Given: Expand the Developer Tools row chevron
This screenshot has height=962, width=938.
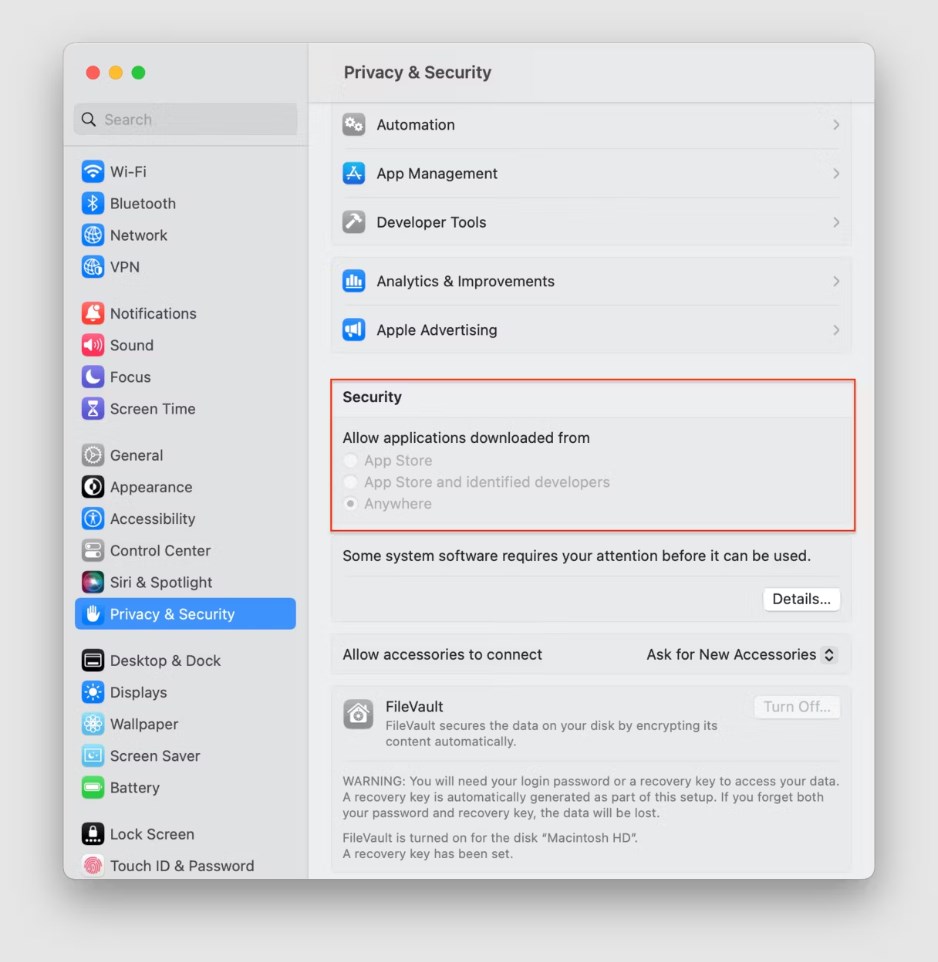Looking at the screenshot, I should (836, 223).
